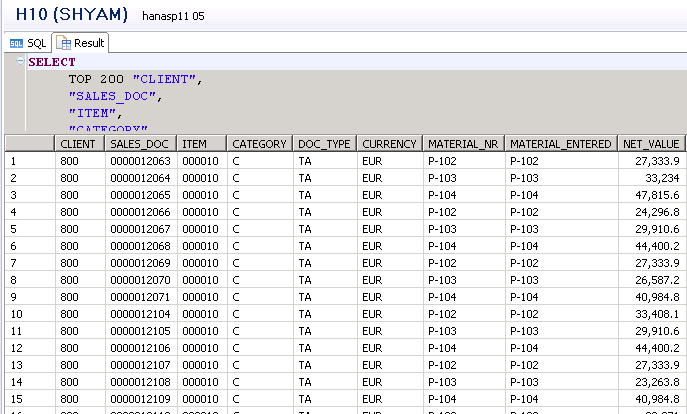
Task: Select the ITEM column header
Action: coord(202,144)
